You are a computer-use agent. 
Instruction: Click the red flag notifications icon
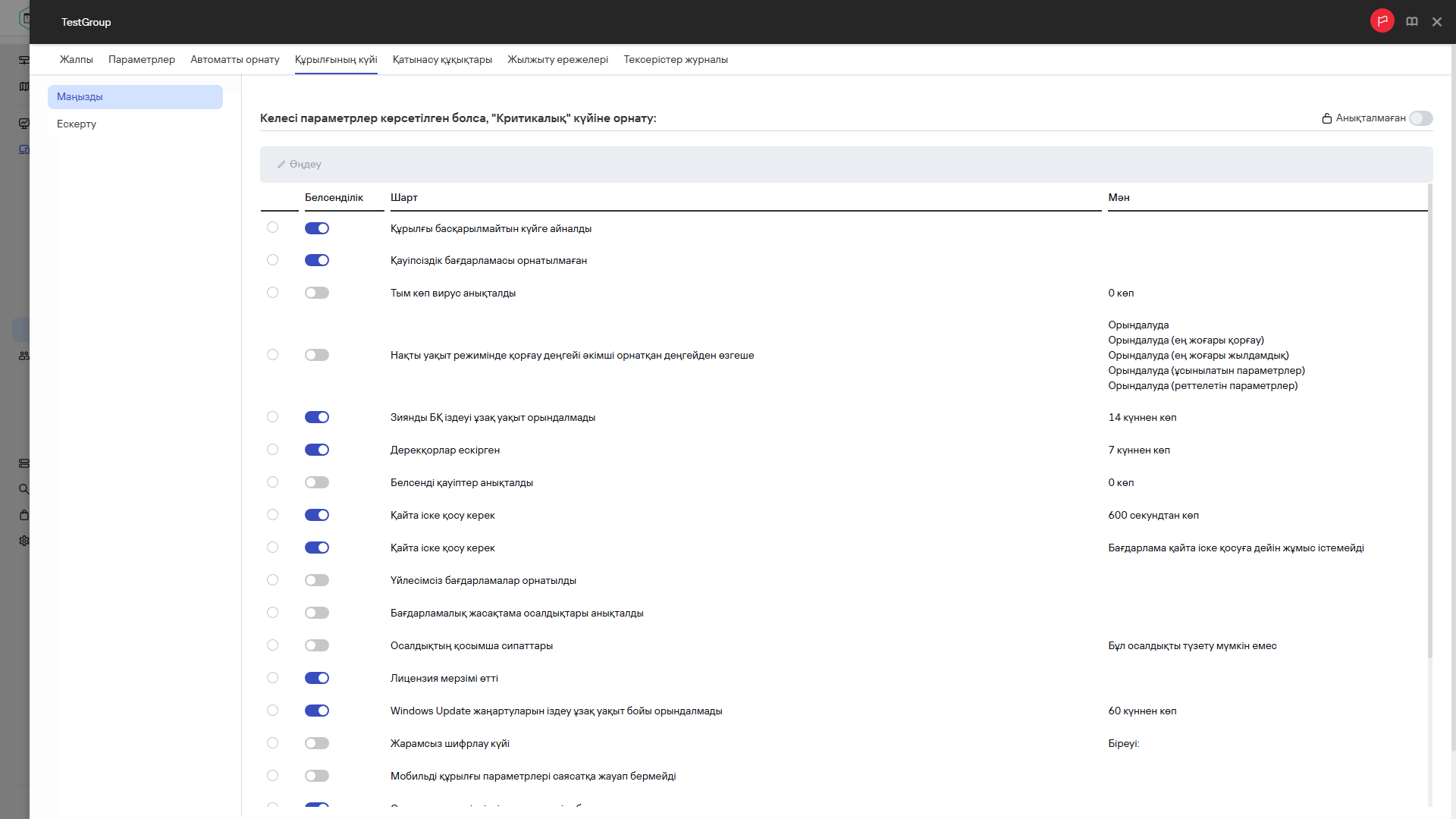pyautogui.click(x=1382, y=21)
